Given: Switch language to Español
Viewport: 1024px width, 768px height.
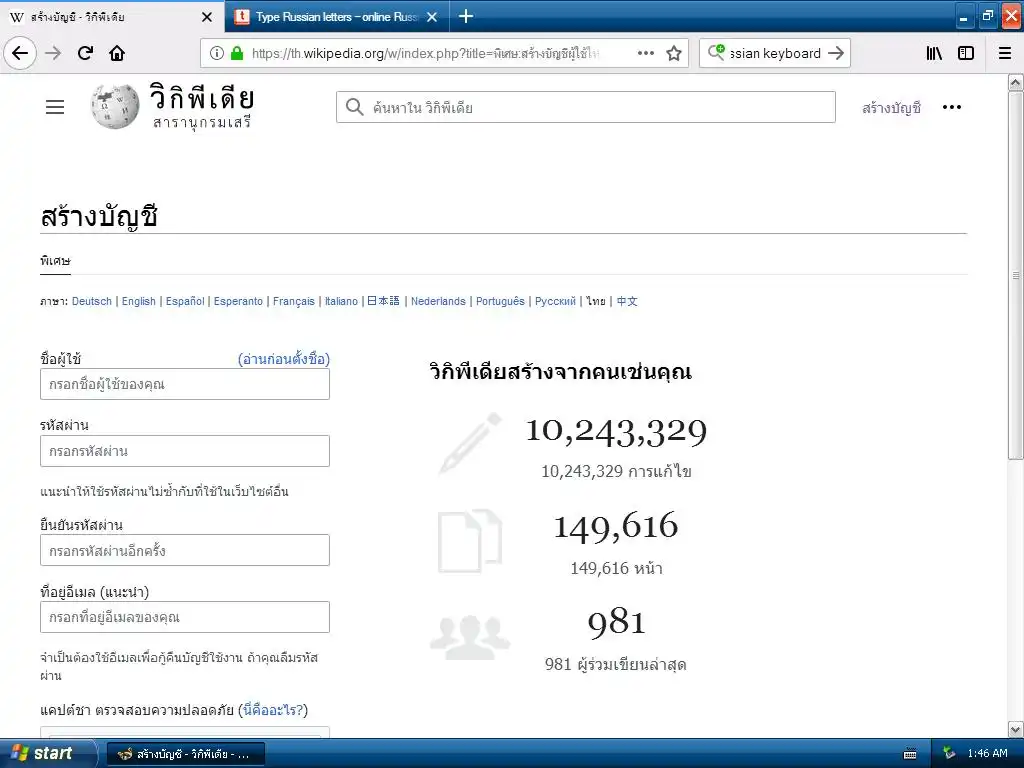Looking at the screenshot, I should [185, 301].
